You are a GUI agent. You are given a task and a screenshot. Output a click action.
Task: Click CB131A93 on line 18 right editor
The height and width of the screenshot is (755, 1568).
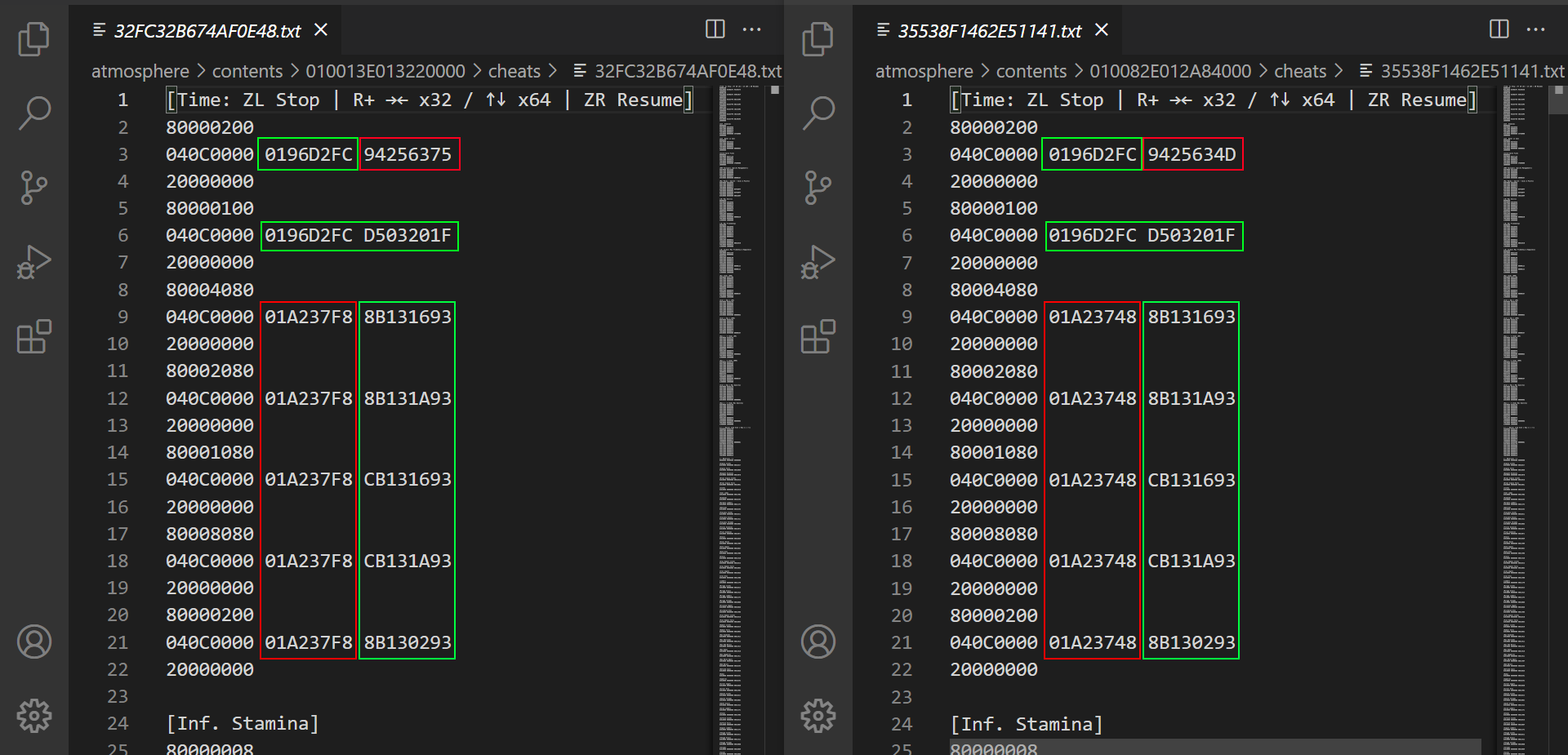click(x=1192, y=561)
